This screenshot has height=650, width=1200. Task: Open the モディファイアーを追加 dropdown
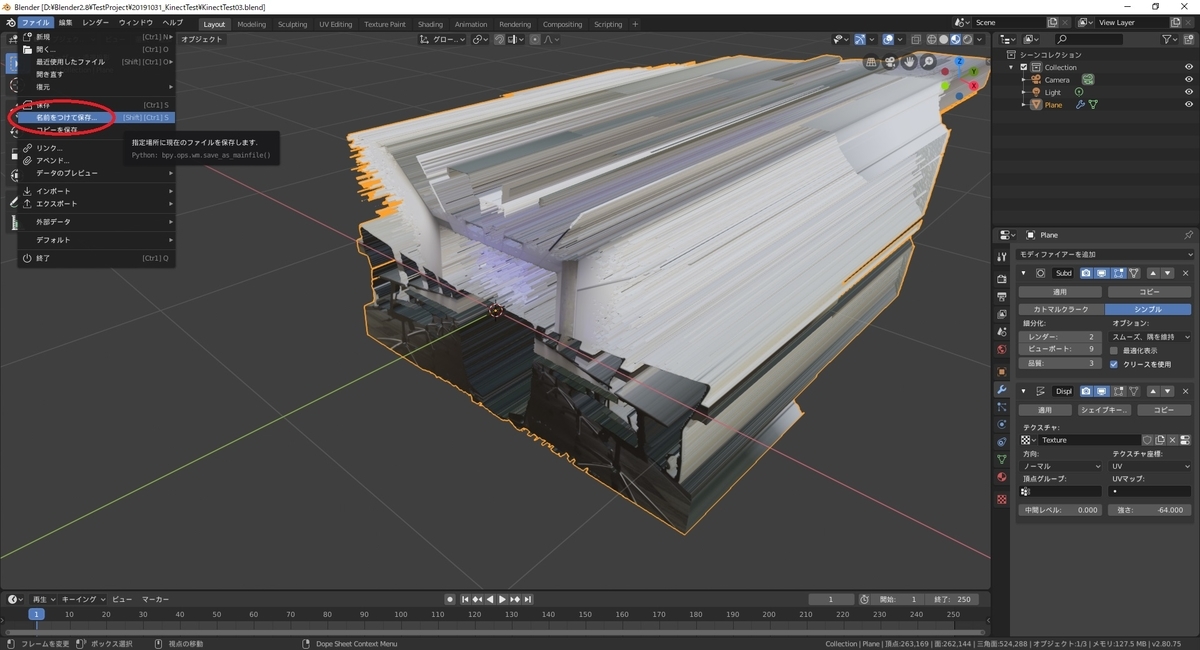pos(1106,255)
